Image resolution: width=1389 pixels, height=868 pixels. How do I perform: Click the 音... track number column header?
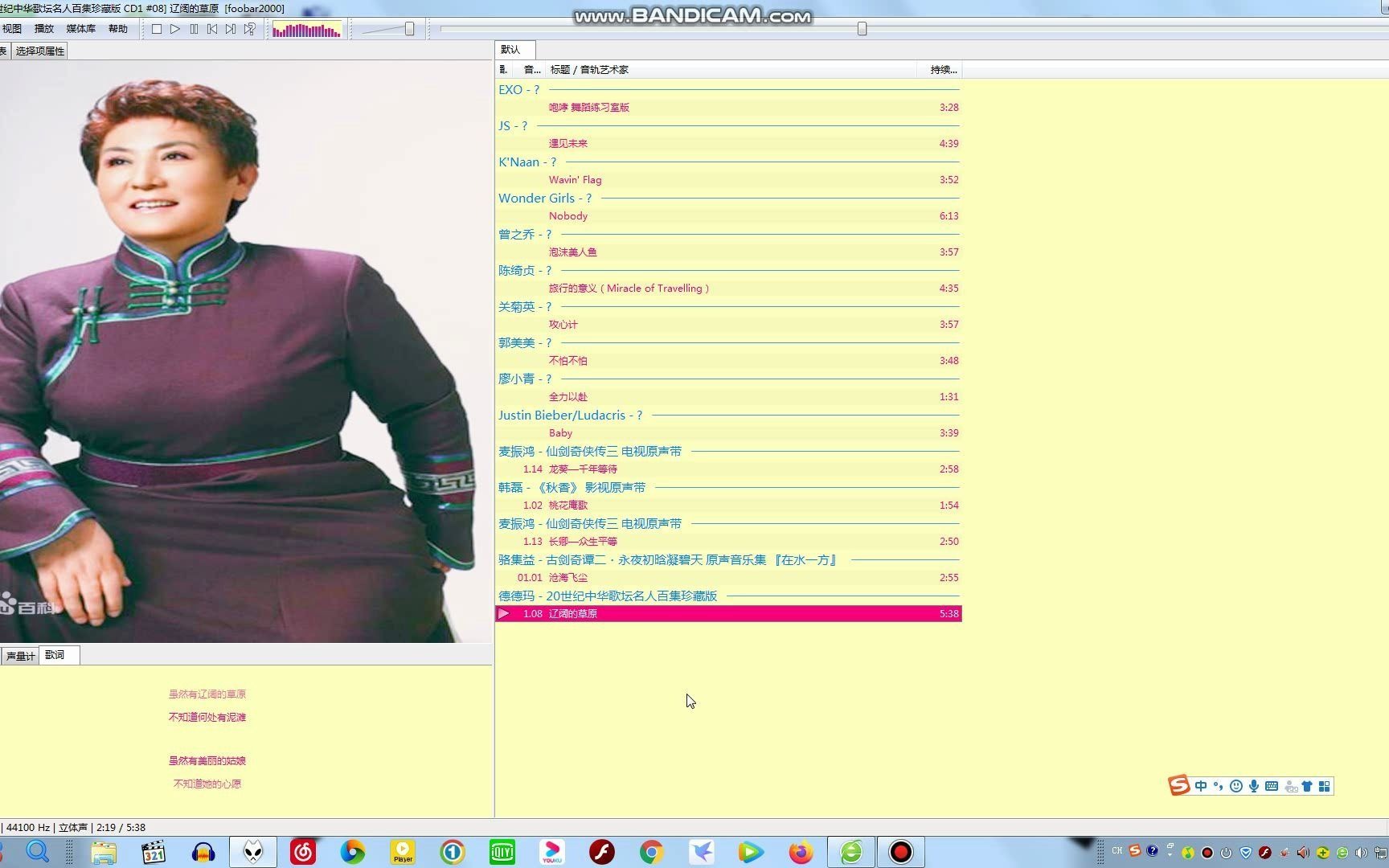(531, 70)
